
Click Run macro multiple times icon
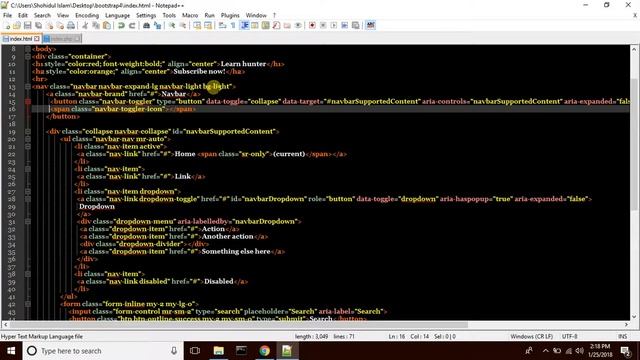point(344,25)
